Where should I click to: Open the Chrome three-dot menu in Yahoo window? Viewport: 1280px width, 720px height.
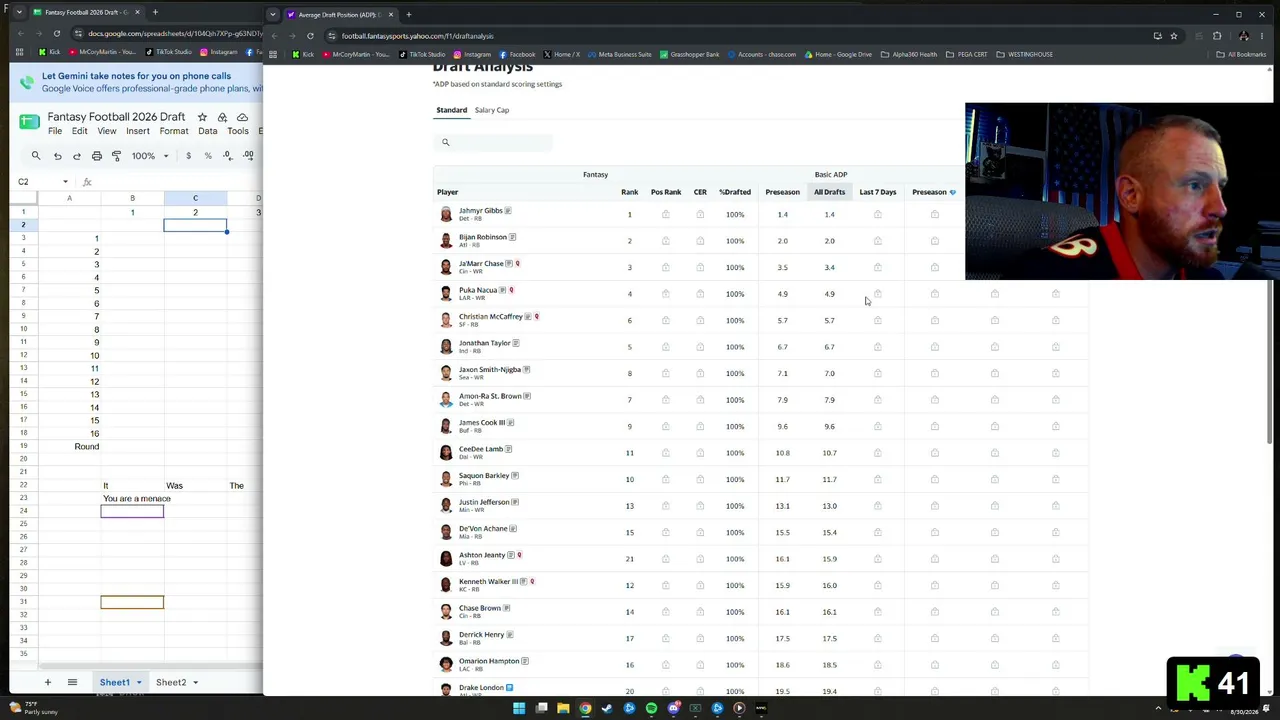[x=1262, y=36]
